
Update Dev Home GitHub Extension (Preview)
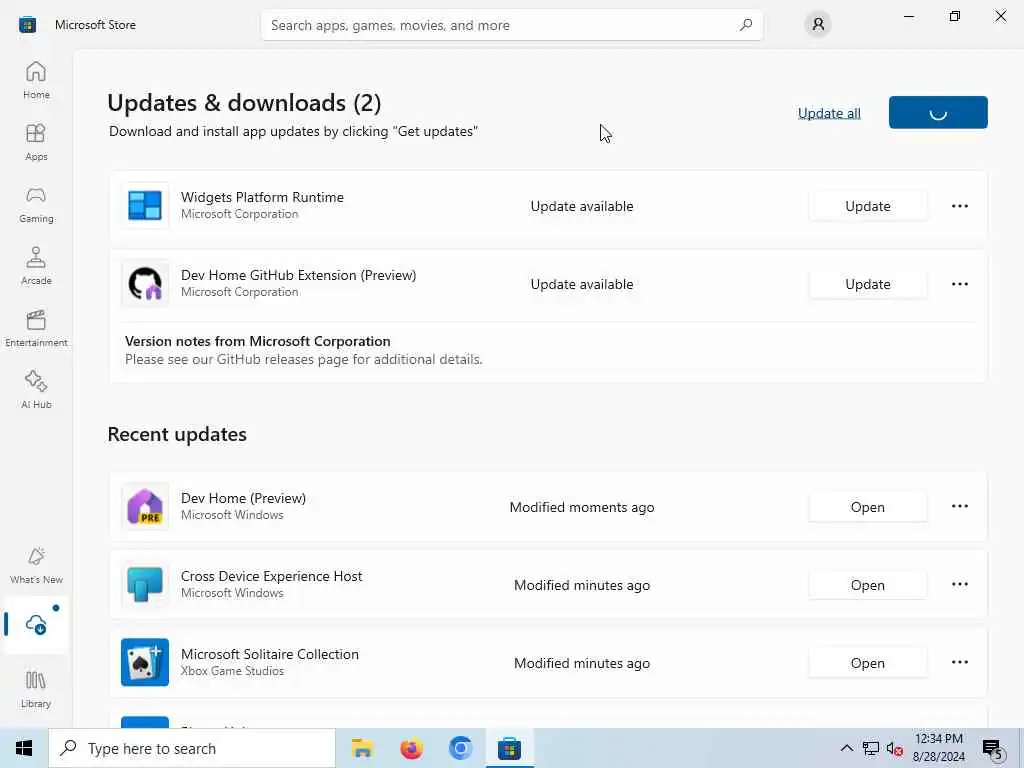pyautogui.click(x=867, y=284)
